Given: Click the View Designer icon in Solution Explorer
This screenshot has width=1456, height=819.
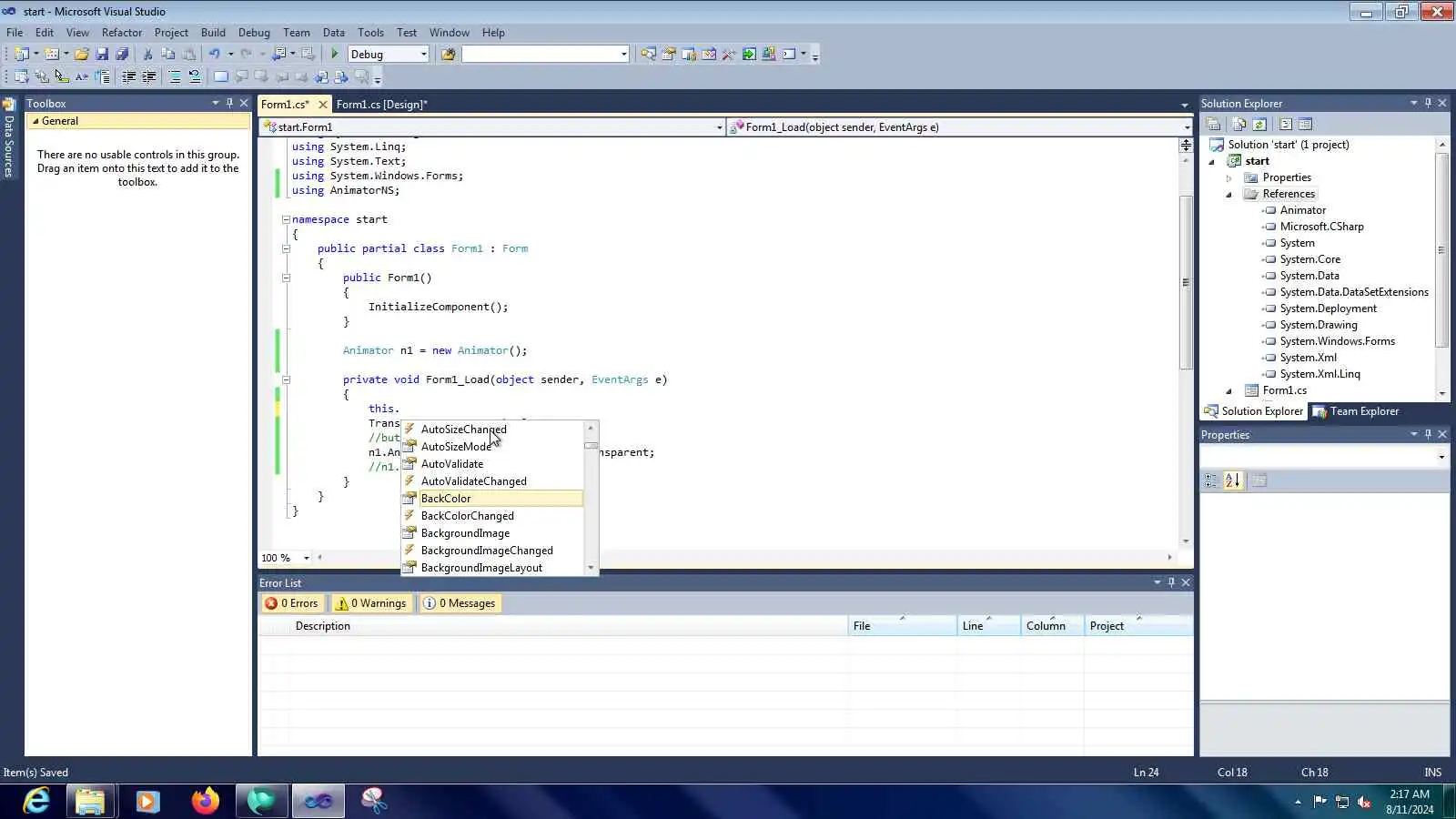Looking at the screenshot, I should pos(1306,125).
